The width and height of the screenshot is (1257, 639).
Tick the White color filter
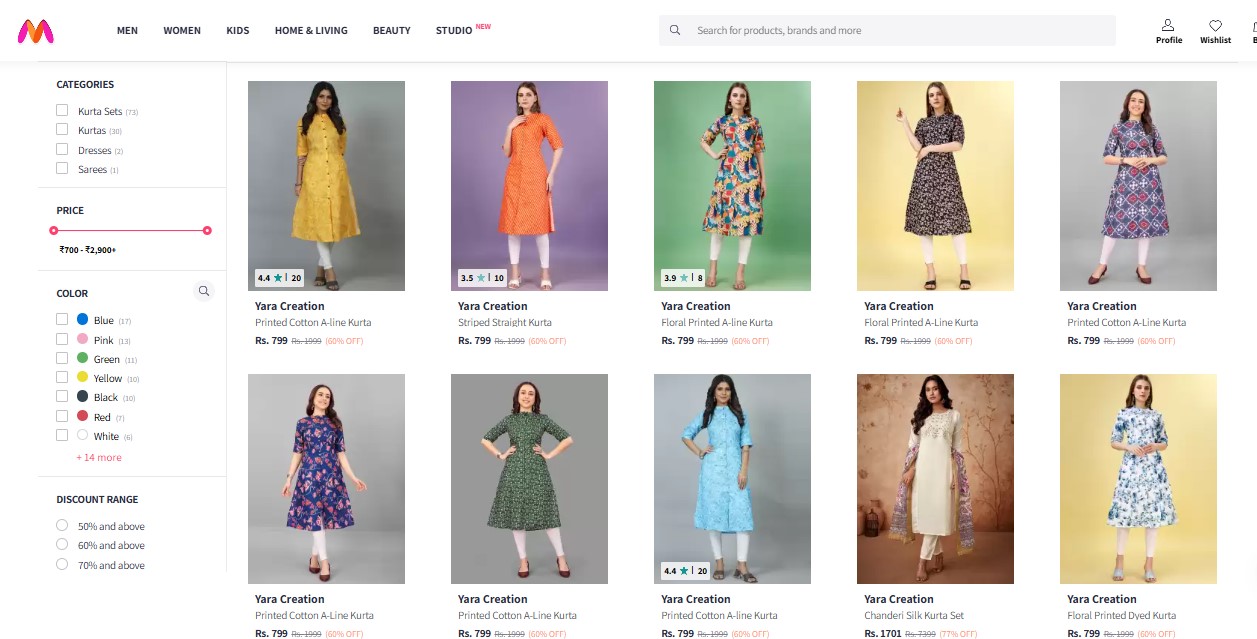click(x=62, y=436)
